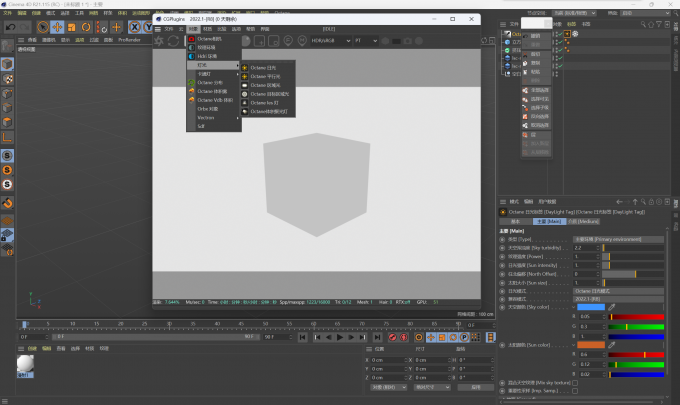
Task: Select Octane daylight in lights submenu
Action: click(268, 68)
